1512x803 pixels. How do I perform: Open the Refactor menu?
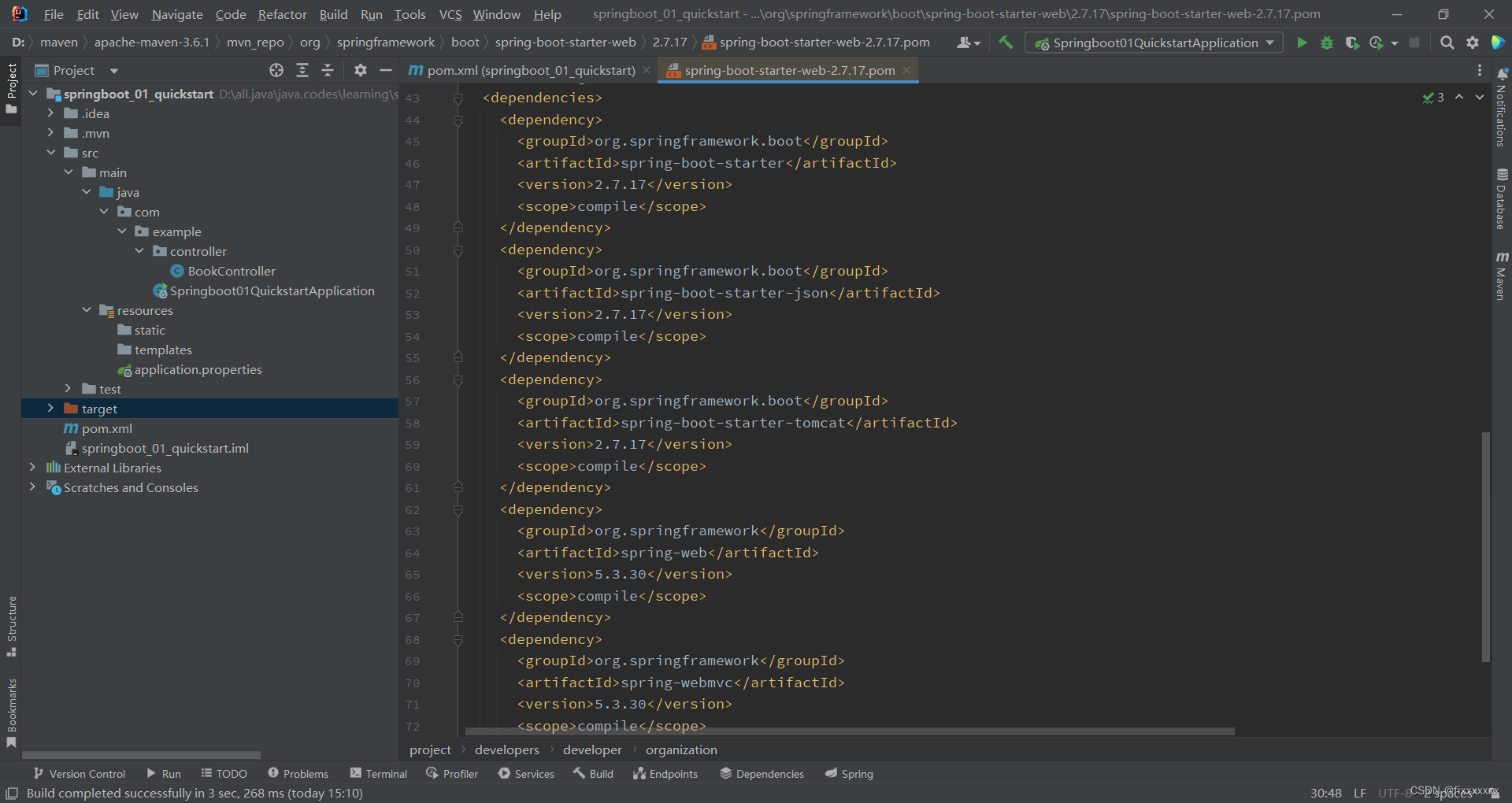[x=282, y=14]
